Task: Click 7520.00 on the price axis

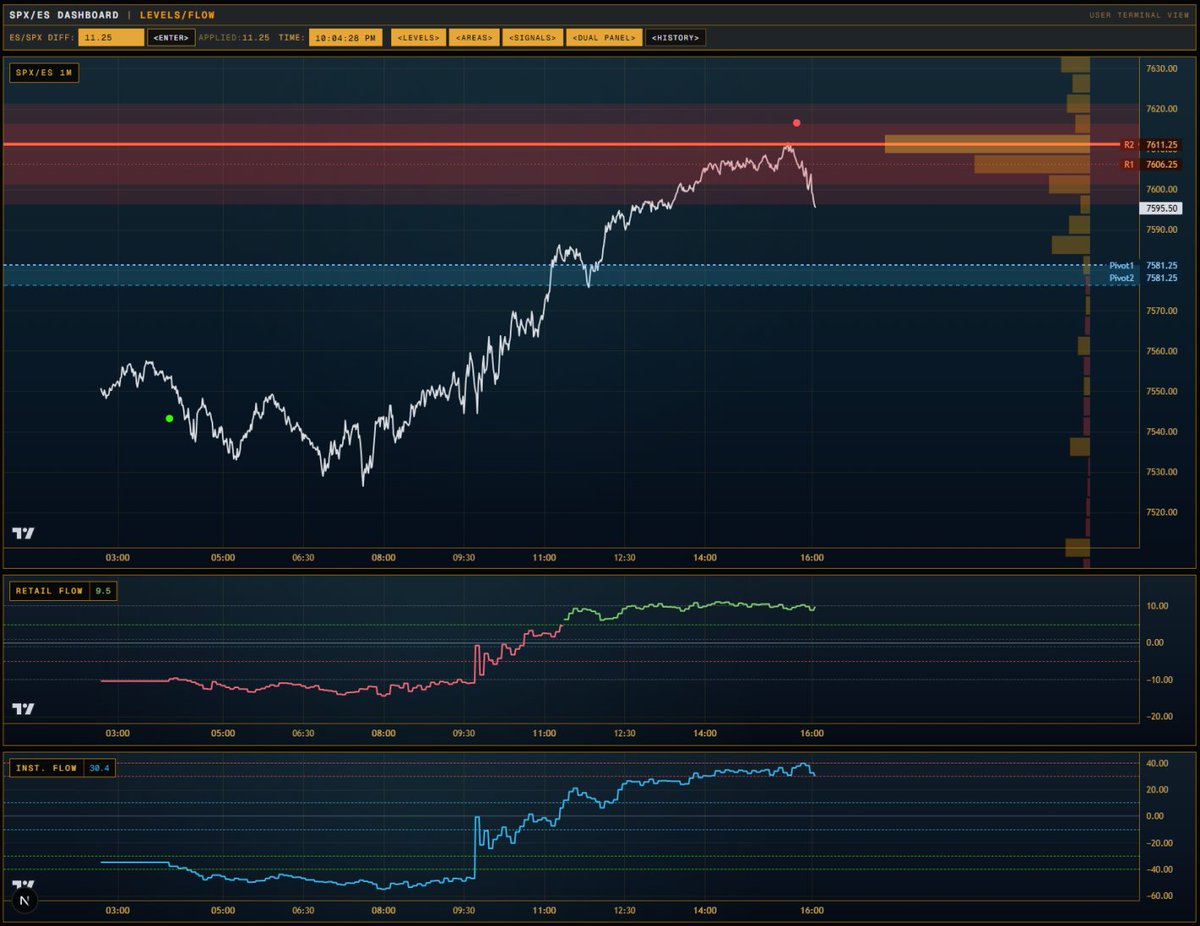Action: 1163,512
